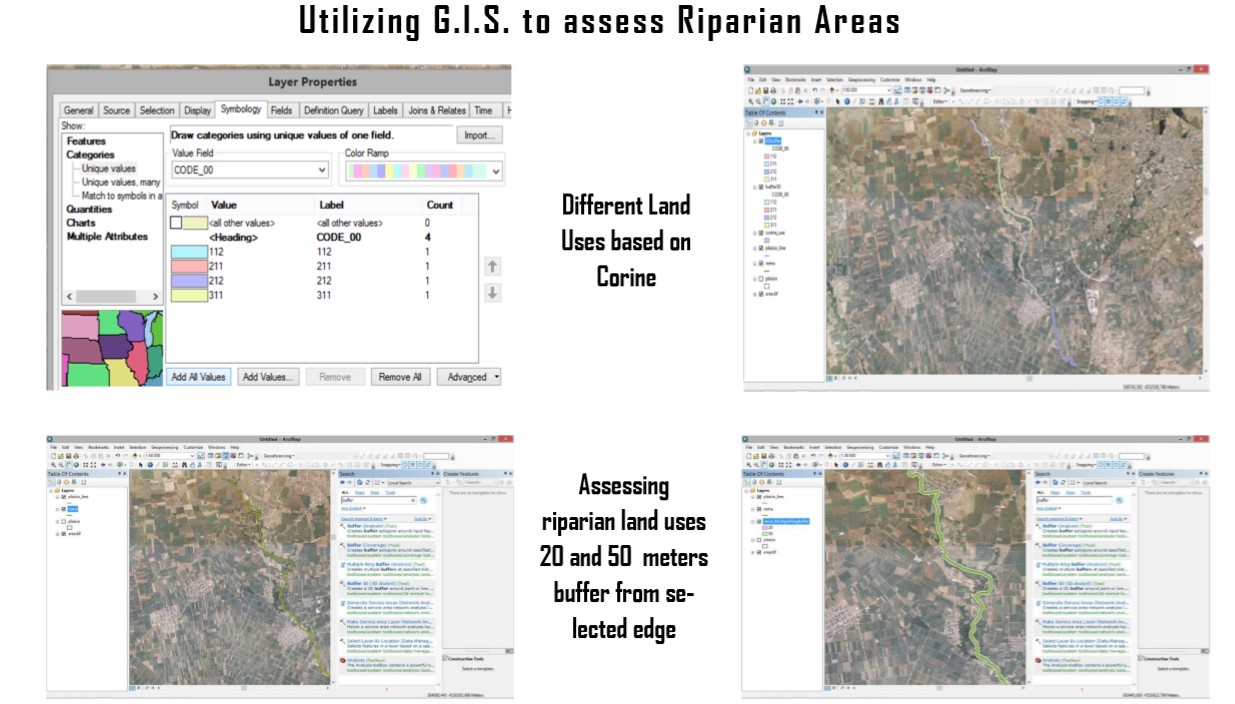Switch to the Fields tab
The image size is (1235, 704).
click(x=282, y=110)
